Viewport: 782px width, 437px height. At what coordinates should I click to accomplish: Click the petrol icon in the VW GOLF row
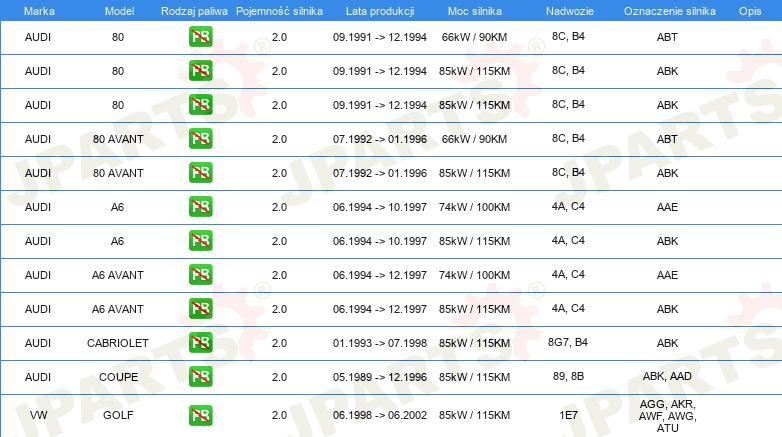200,415
